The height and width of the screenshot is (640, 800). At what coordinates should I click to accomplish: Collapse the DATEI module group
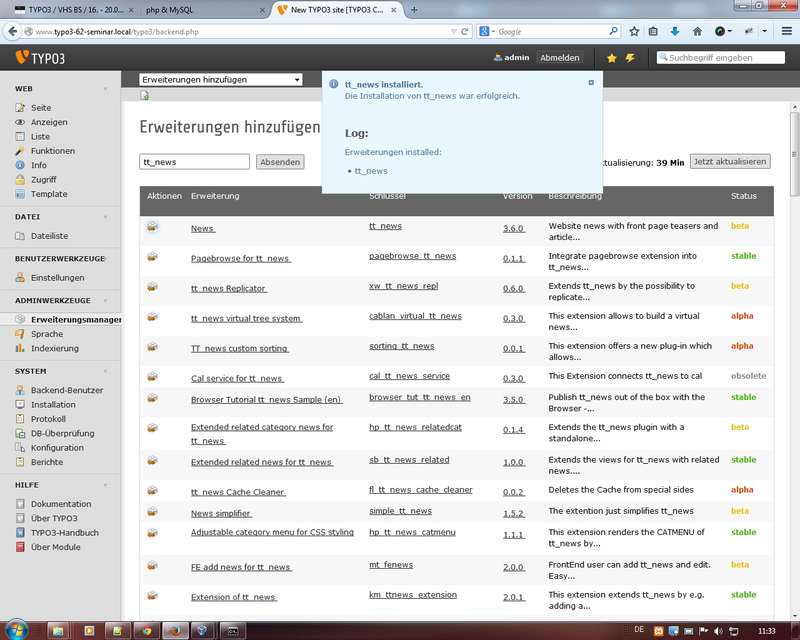[106, 217]
